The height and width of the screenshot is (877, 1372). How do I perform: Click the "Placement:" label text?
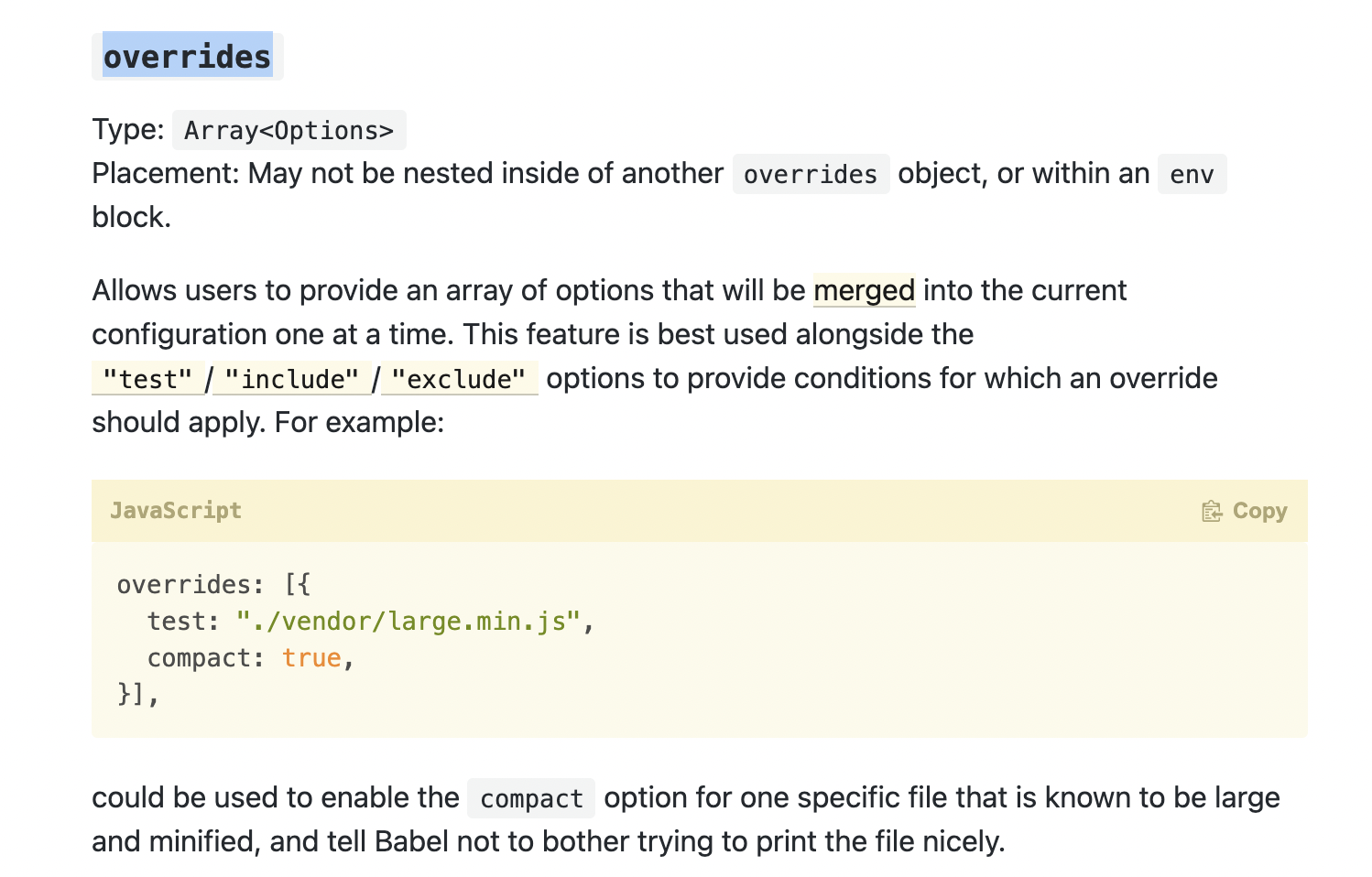pos(166,174)
